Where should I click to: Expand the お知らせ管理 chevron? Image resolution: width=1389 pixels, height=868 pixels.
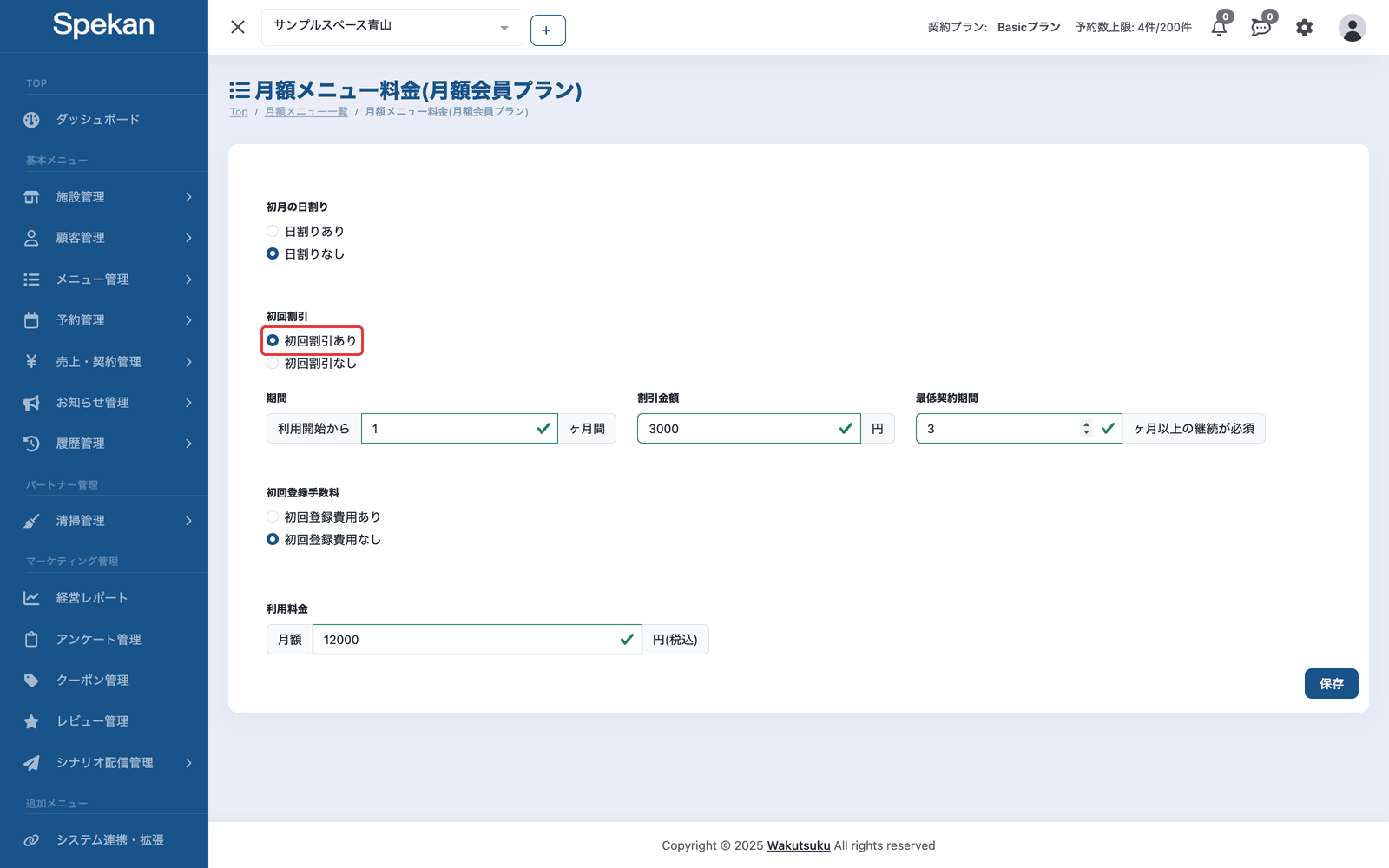pyautogui.click(x=188, y=403)
